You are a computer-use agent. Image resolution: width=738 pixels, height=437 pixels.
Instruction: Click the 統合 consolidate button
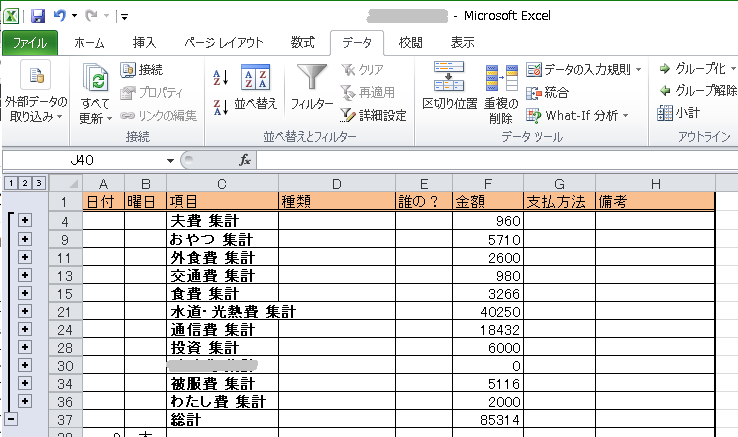547,92
